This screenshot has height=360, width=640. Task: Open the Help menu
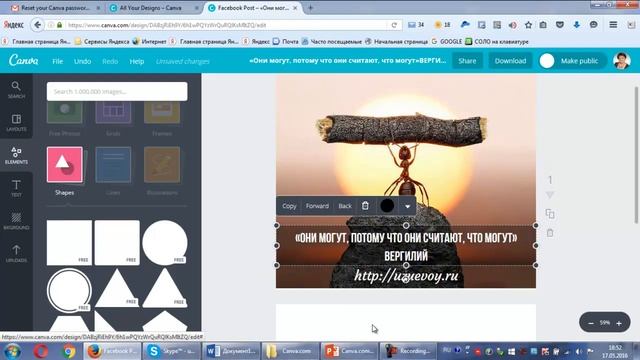pyautogui.click(x=137, y=61)
